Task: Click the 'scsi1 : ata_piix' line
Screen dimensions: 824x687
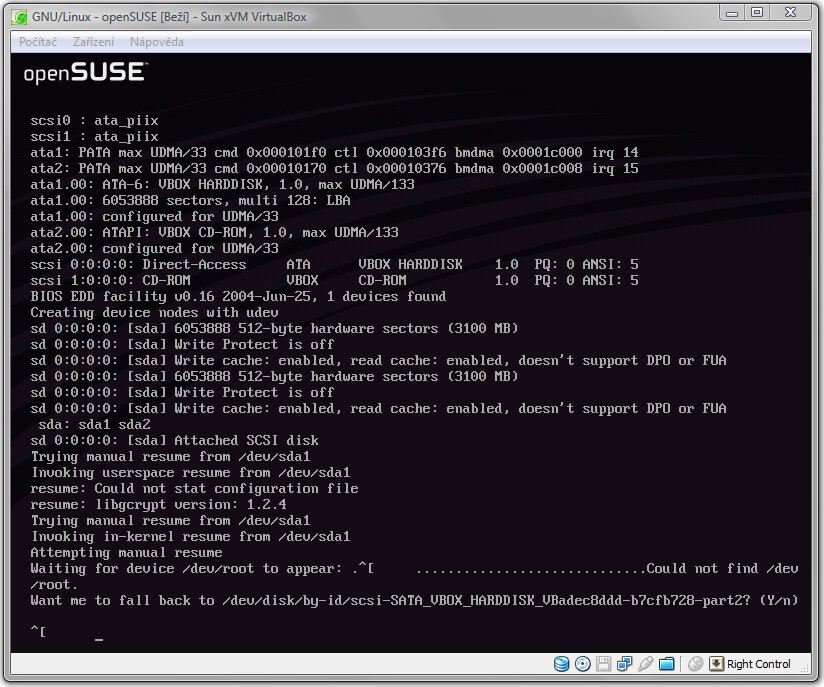Action: 95,136
